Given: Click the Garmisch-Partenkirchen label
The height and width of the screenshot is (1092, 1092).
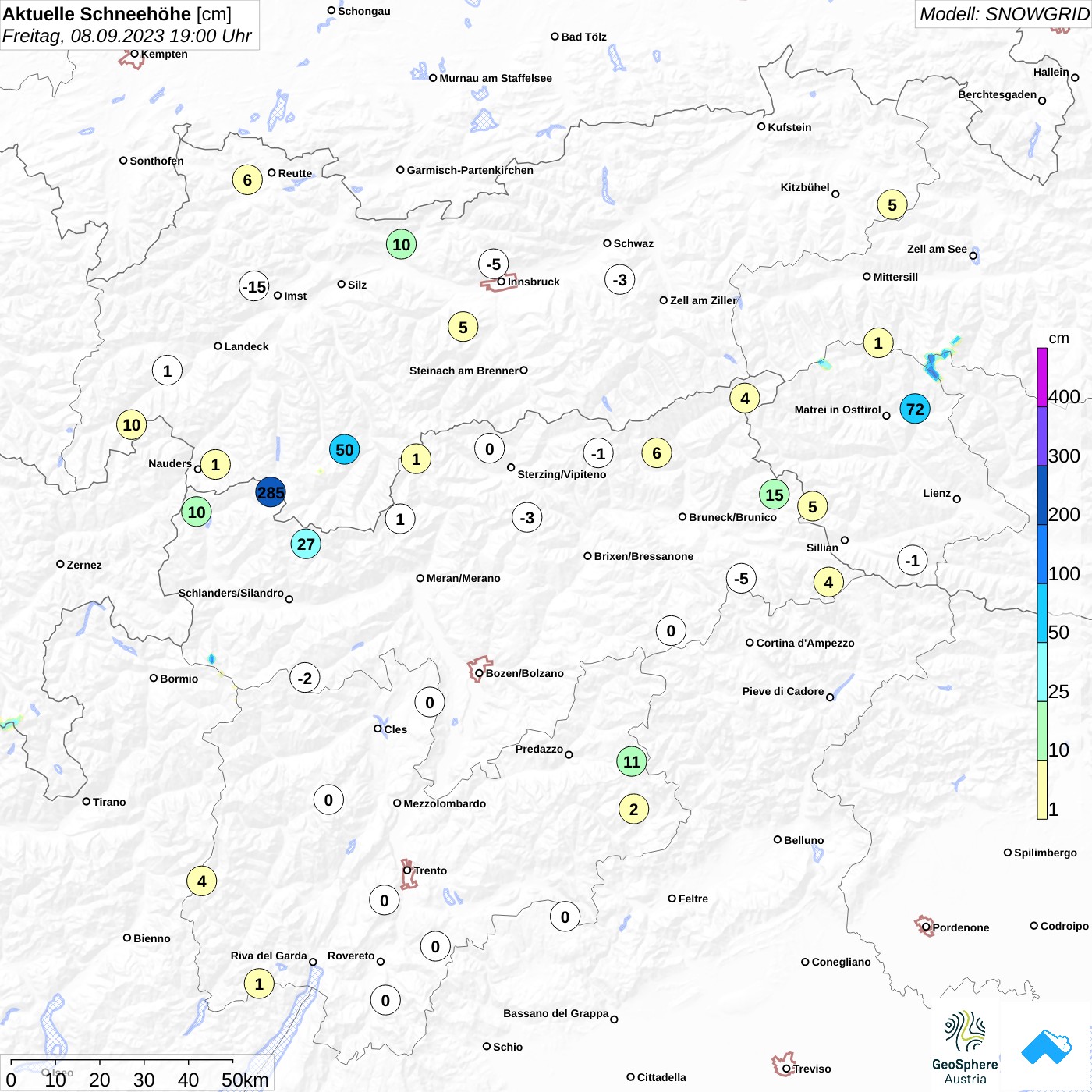Looking at the screenshot, I should pyautogui.click(x=470, y=170).
